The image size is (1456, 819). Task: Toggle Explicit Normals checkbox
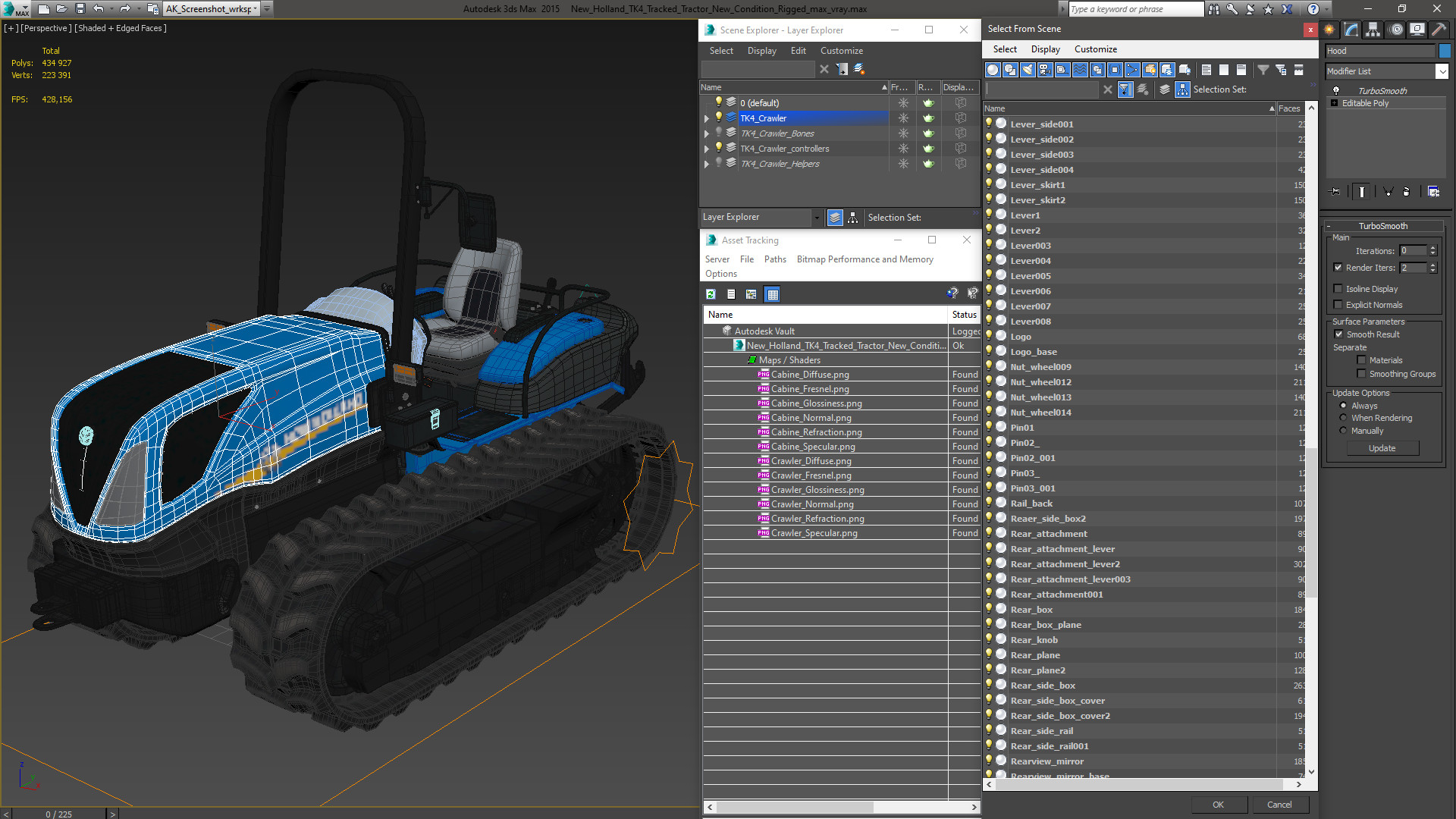[1338, 305]
